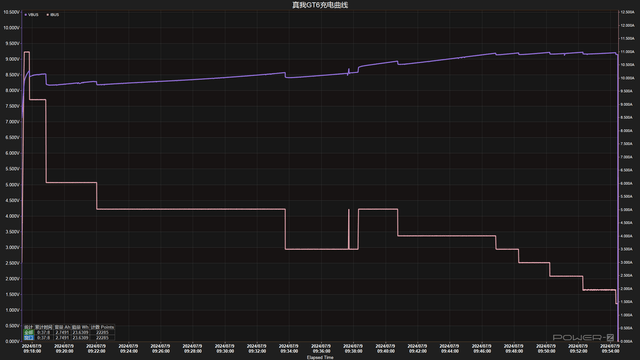
Task: Click the Wh column header in stats table
Action: (80, 327)
